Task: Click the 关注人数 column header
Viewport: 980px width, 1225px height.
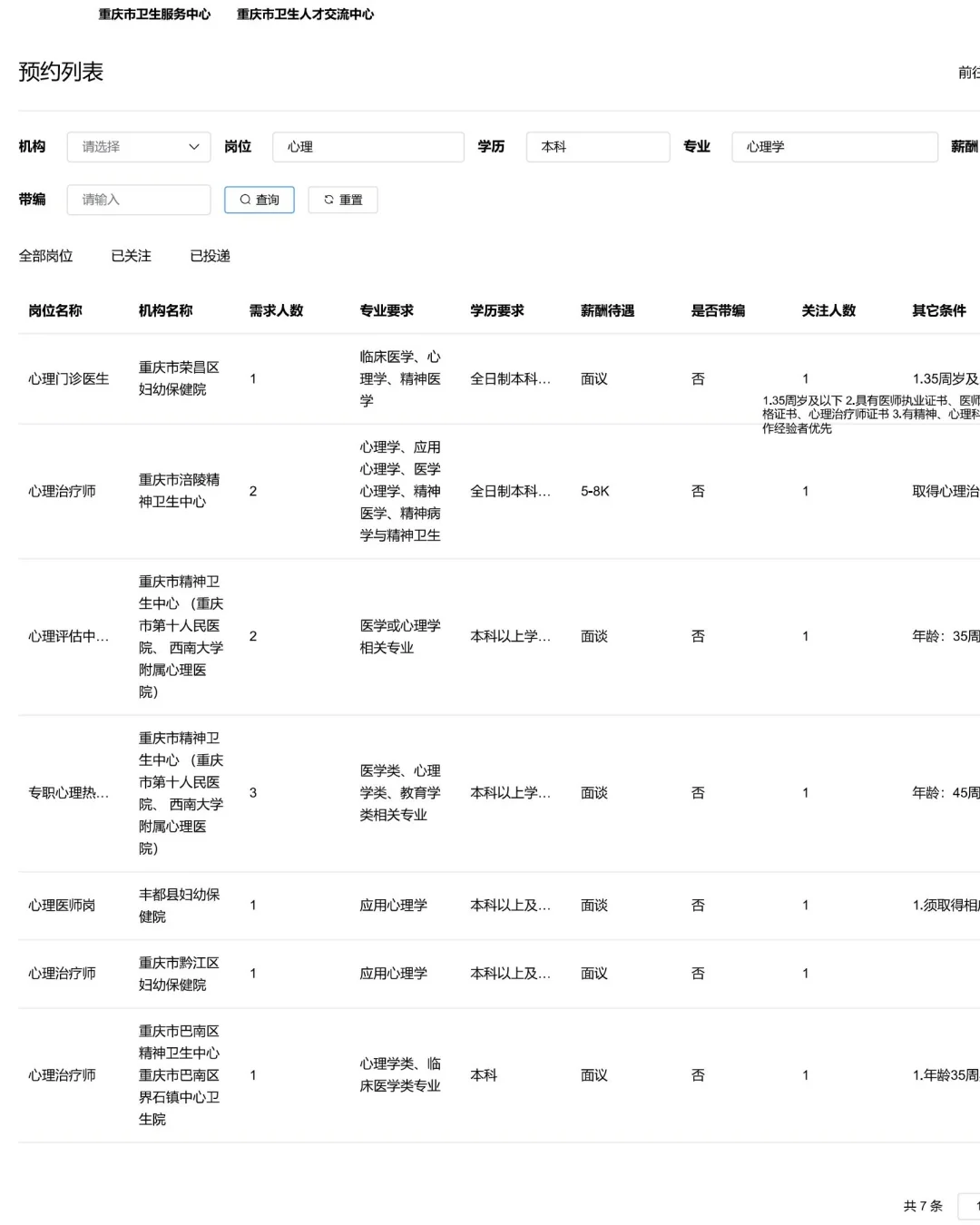Action: pyautogui.click(x=828, y=310)
